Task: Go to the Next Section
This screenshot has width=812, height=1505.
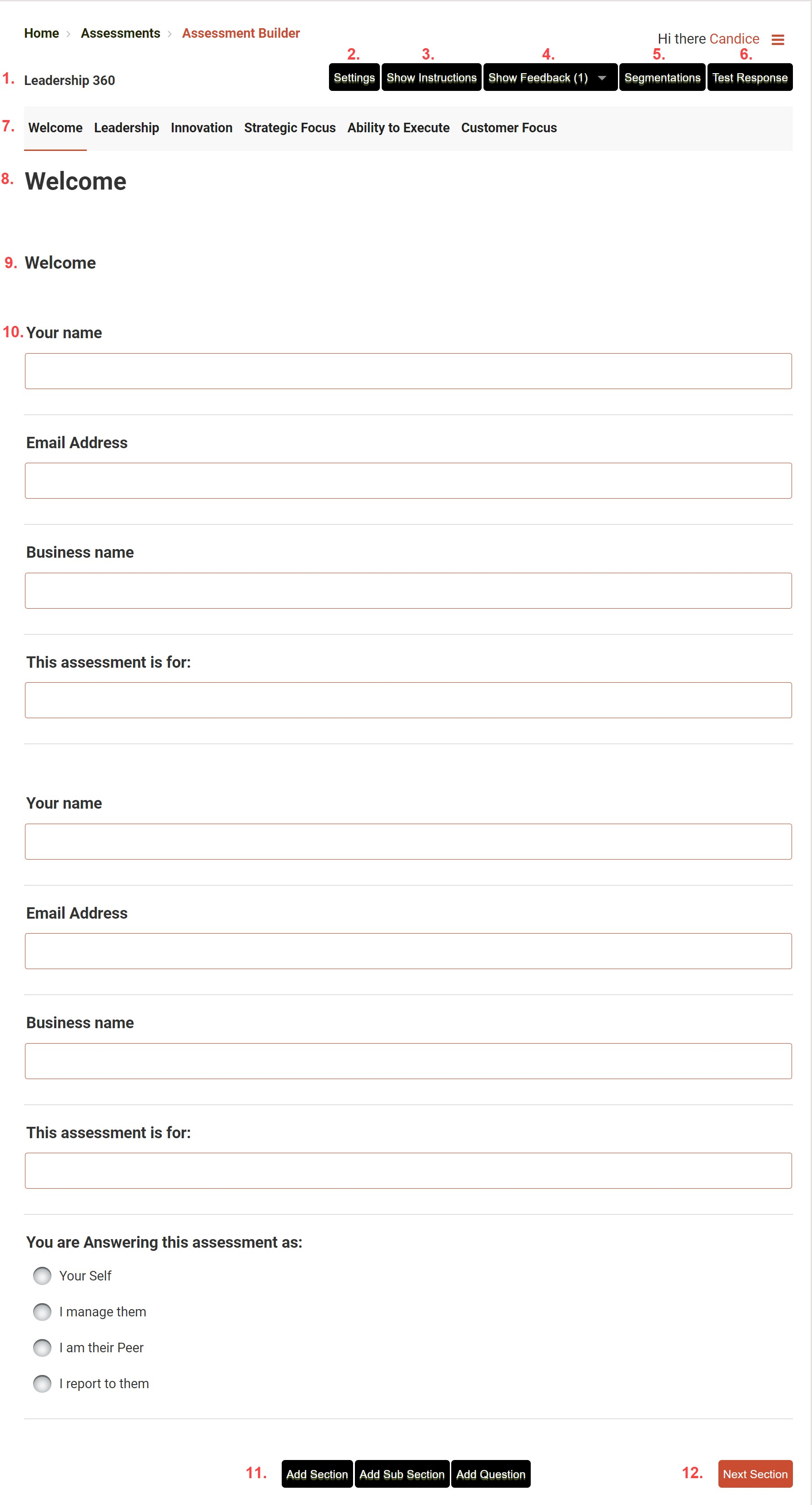Action: coord(755,1474)
